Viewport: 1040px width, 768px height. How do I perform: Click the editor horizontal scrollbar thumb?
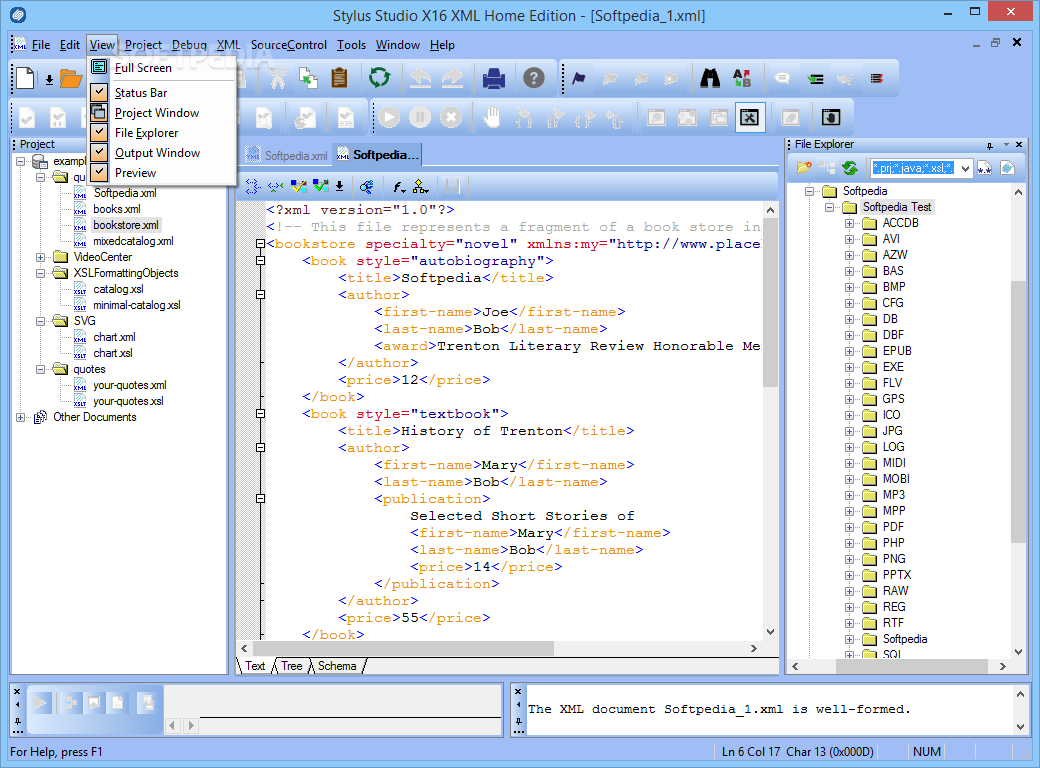403,648
